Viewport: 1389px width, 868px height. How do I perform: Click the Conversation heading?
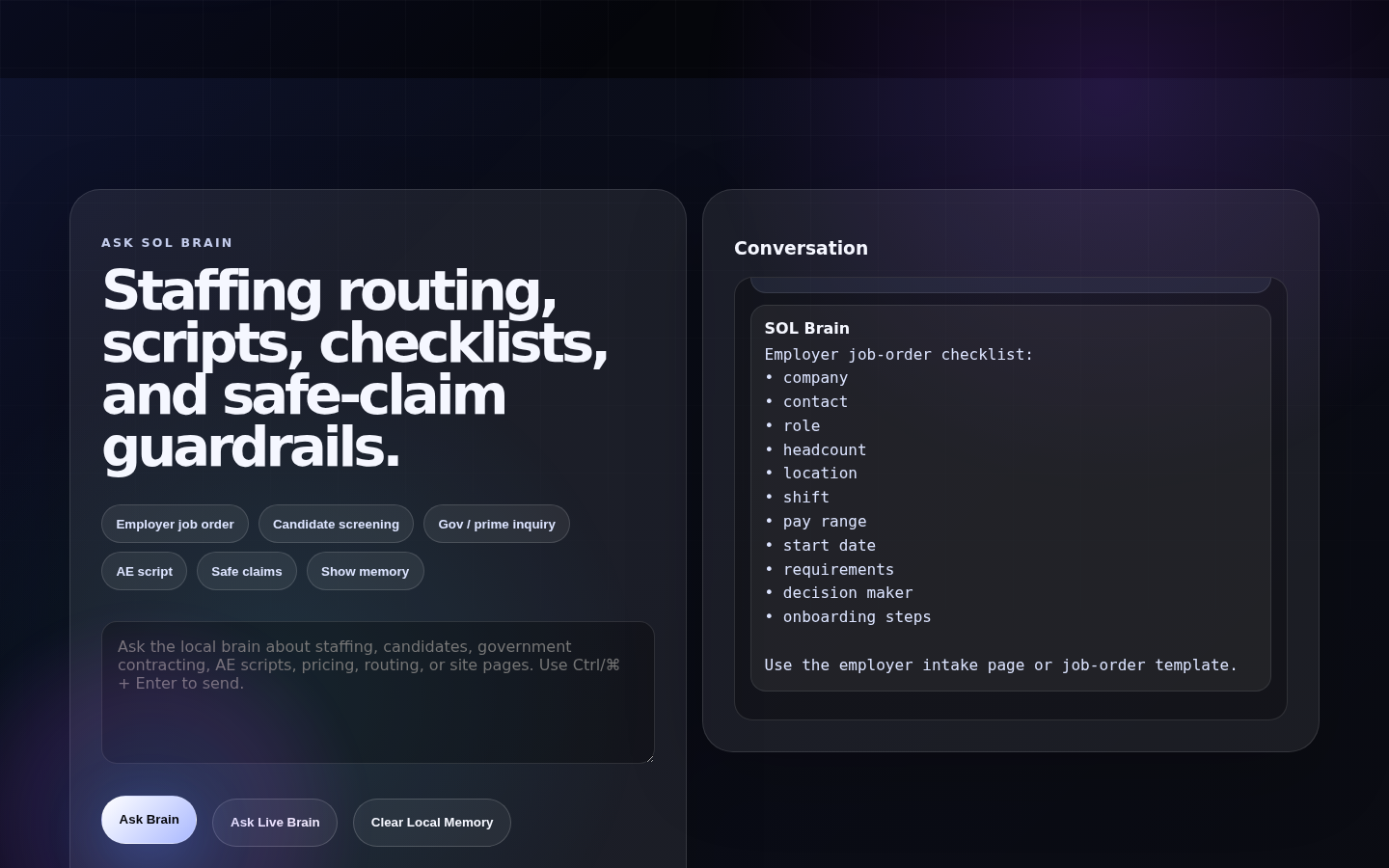(x=801, y=248)
